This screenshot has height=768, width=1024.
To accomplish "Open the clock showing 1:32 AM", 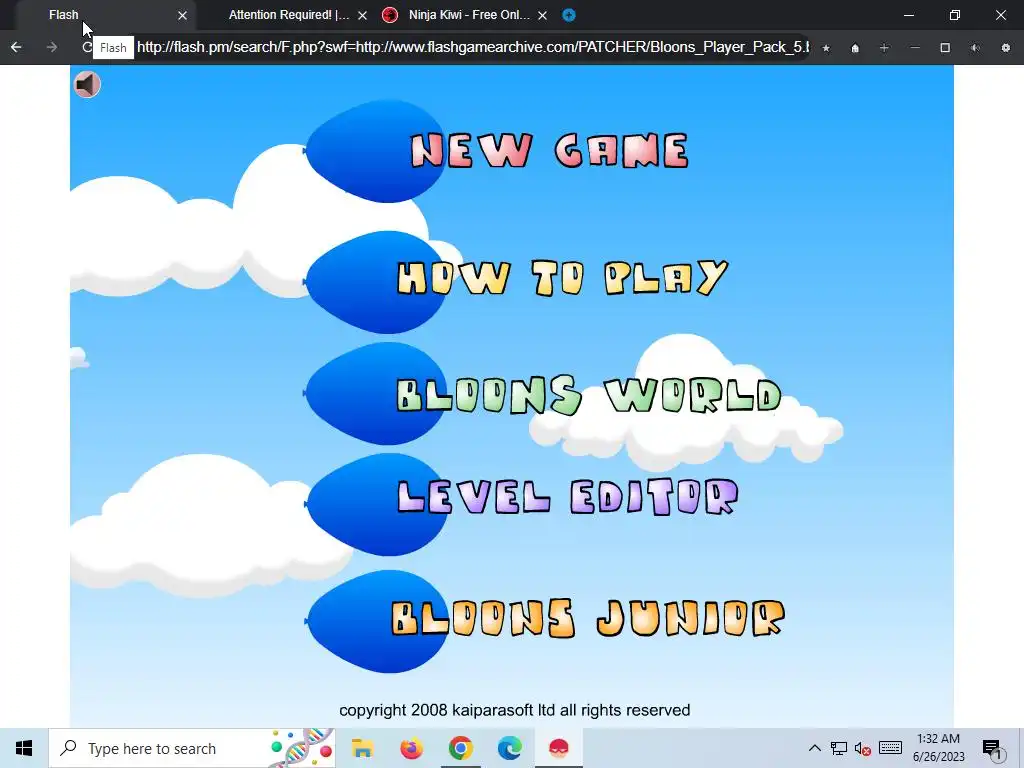I will 938,748.
